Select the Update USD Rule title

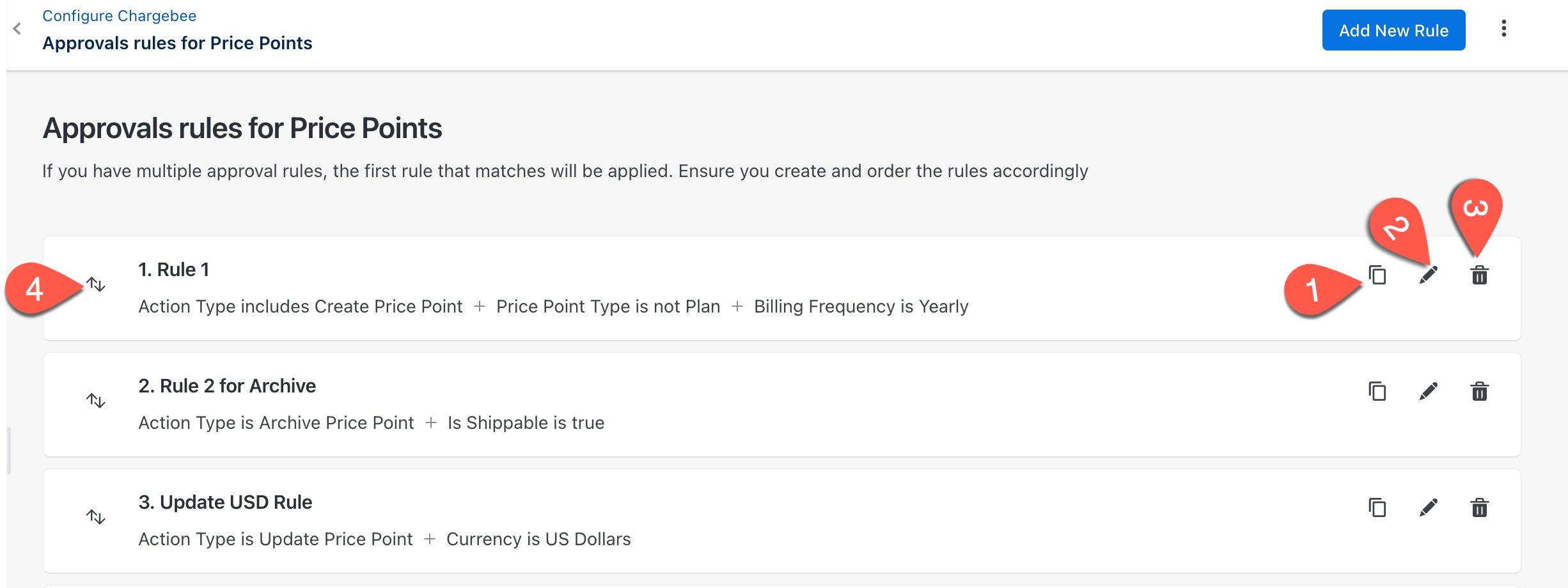[225, 502]
